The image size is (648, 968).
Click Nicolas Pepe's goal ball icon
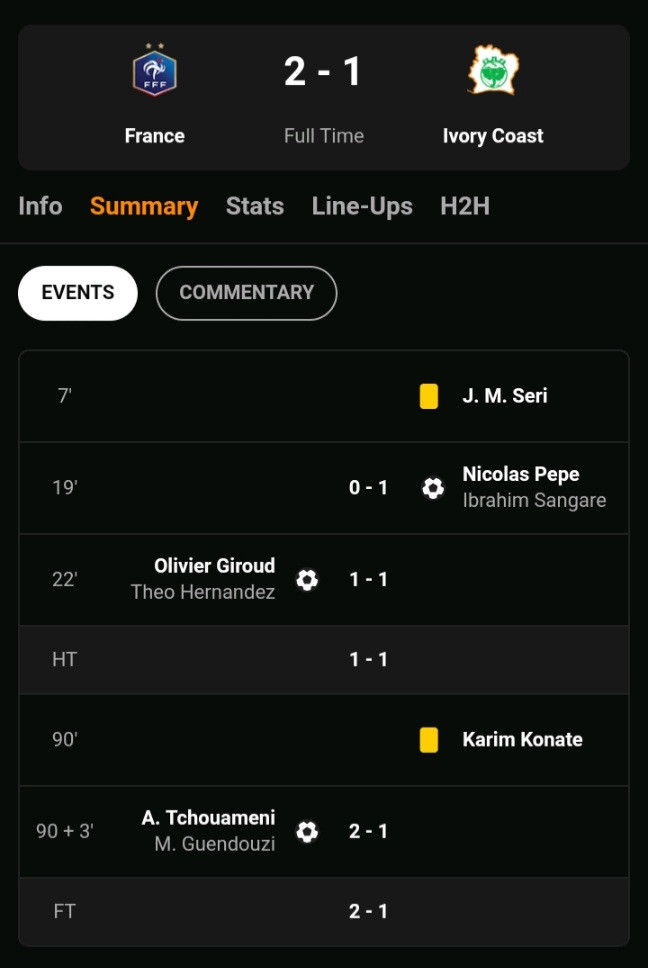pyautogui.click(x=433, y=488)
